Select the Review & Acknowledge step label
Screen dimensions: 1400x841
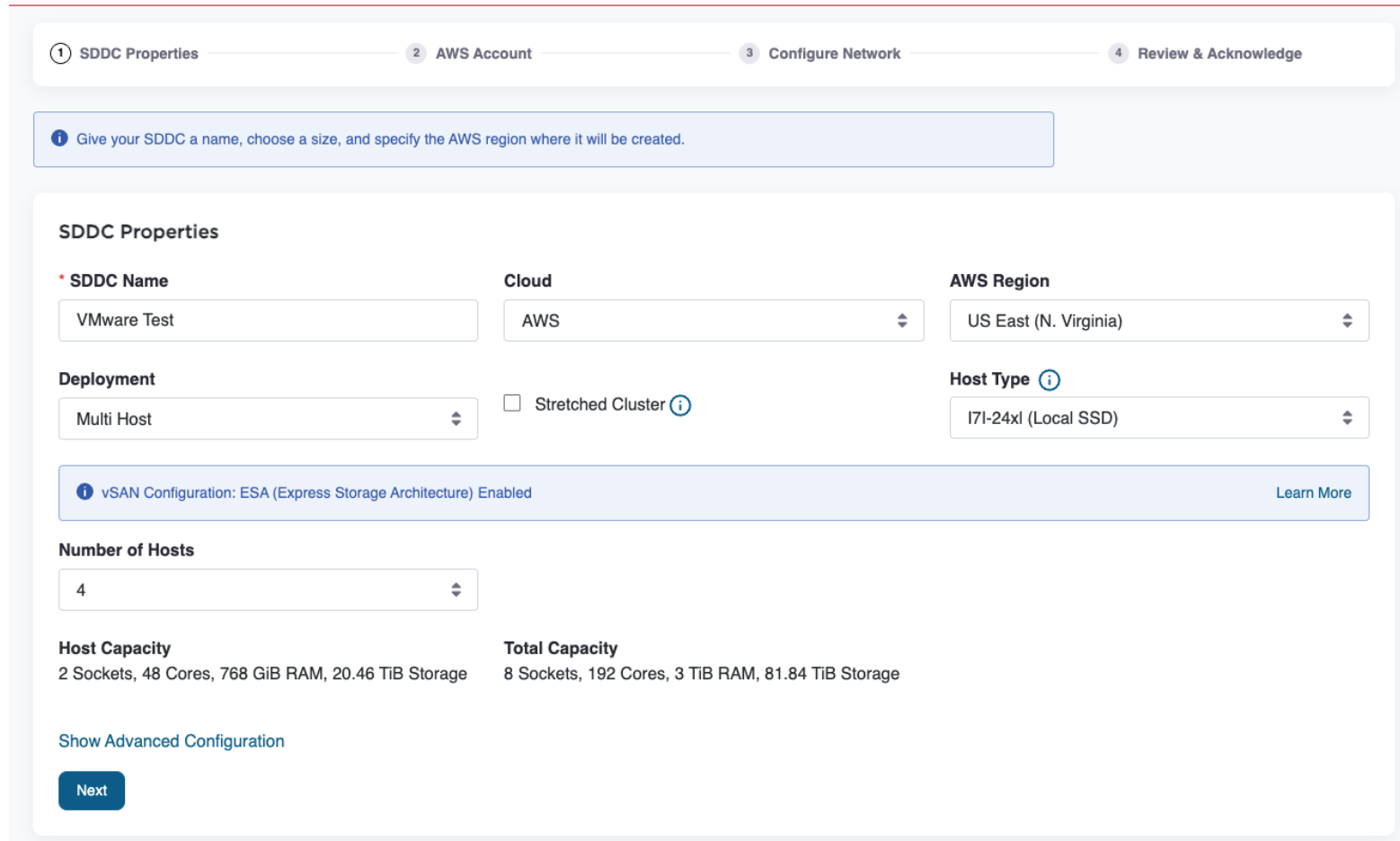coord(1218,54)
